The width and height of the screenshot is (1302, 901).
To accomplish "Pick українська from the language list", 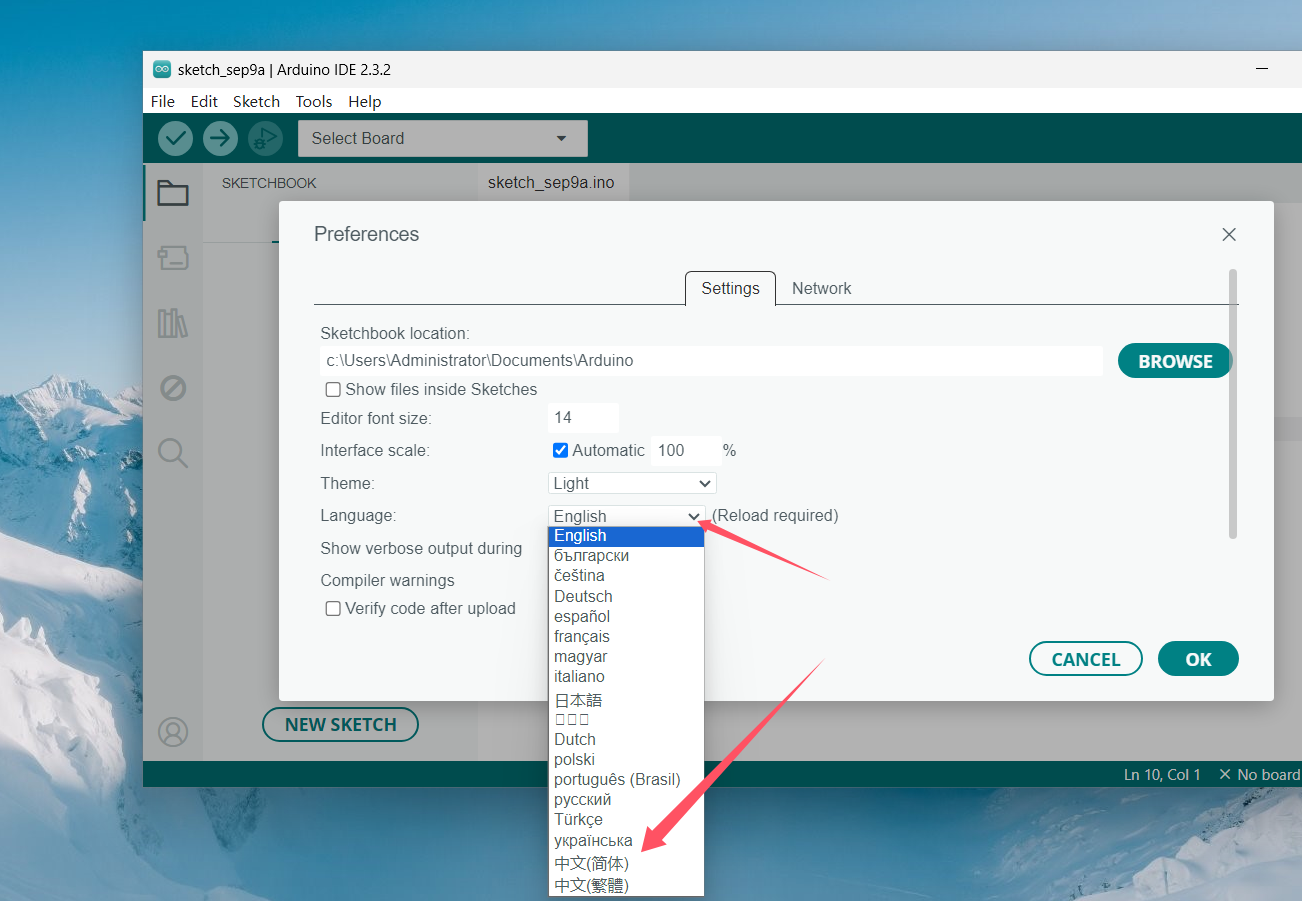I will [x=626, y=840].
